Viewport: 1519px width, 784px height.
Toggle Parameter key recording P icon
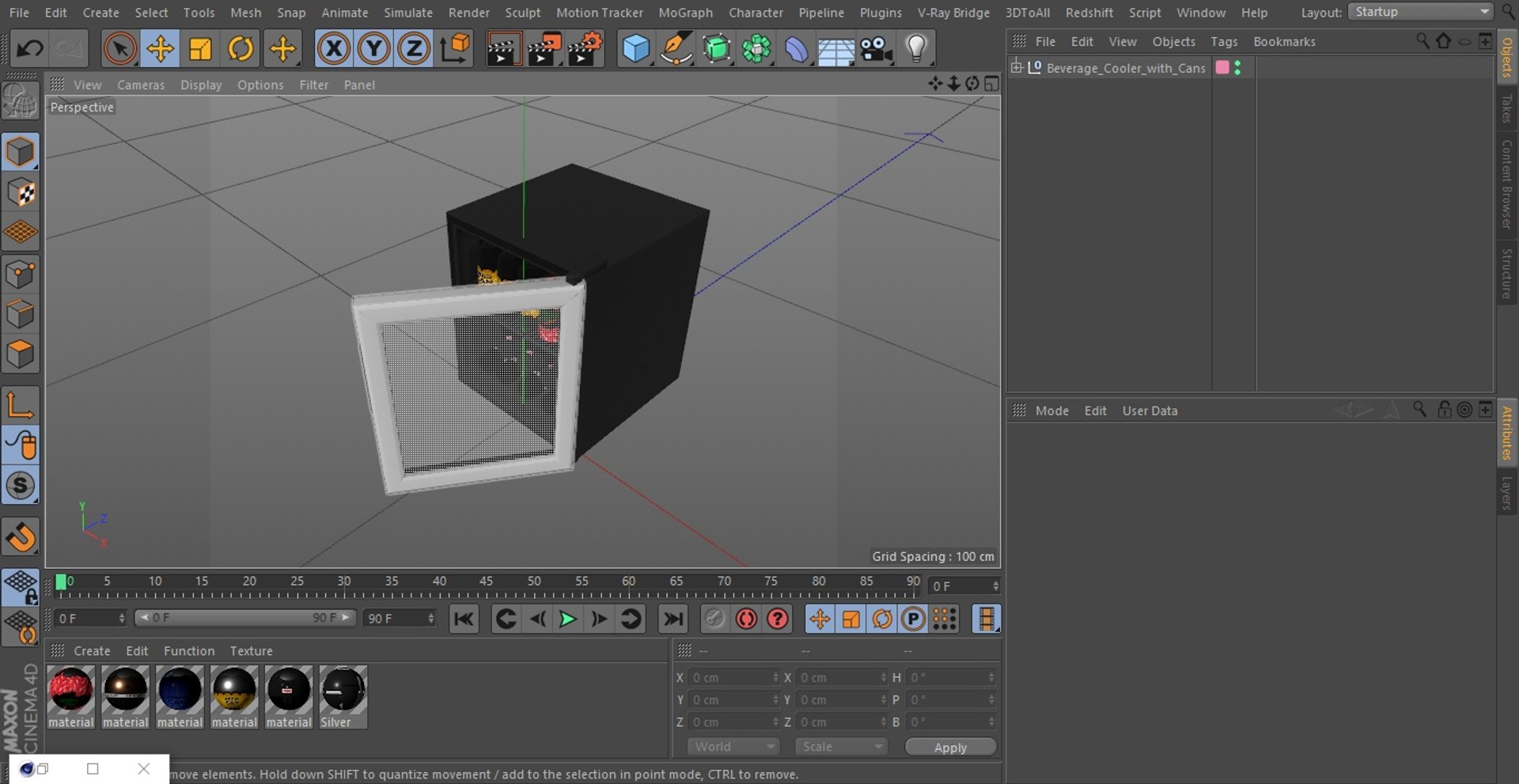pos(913,619)
